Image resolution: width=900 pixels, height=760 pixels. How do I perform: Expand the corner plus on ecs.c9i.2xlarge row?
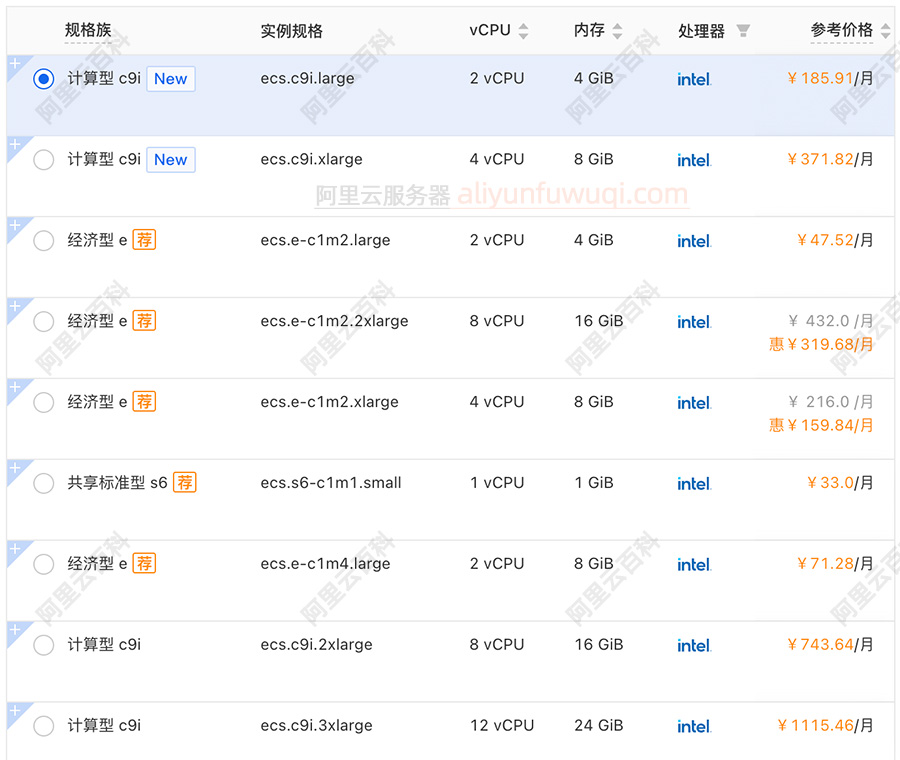pyautogui.click(x=14, y=629)
